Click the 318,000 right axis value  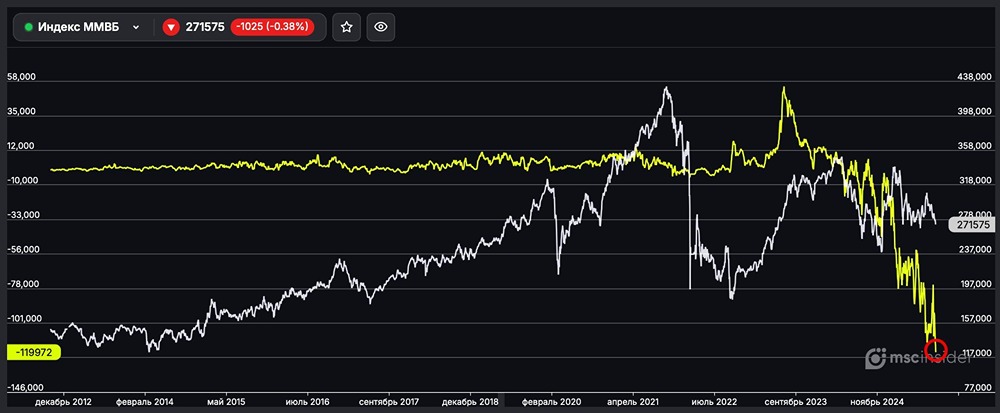(x=975, y=181)
